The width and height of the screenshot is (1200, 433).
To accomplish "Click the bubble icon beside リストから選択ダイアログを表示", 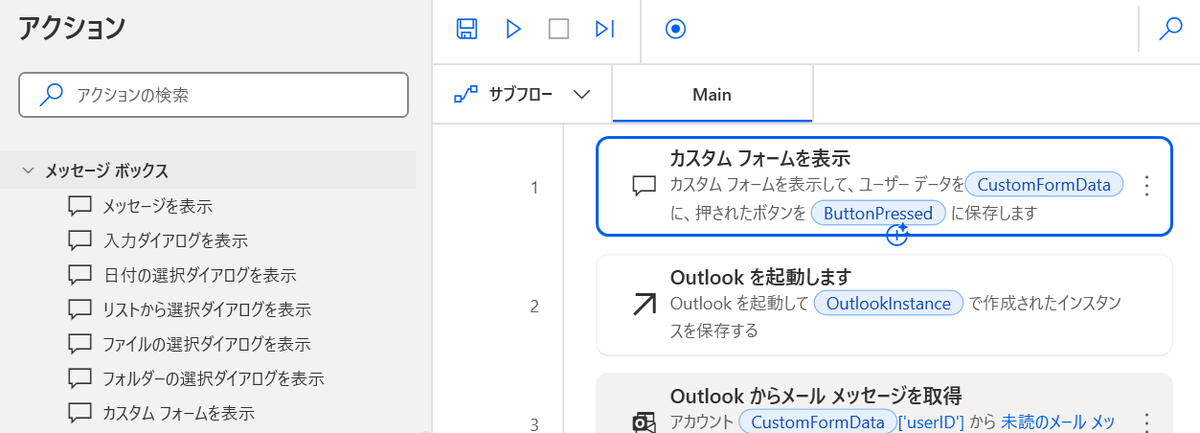I will [x=80, y=309].
